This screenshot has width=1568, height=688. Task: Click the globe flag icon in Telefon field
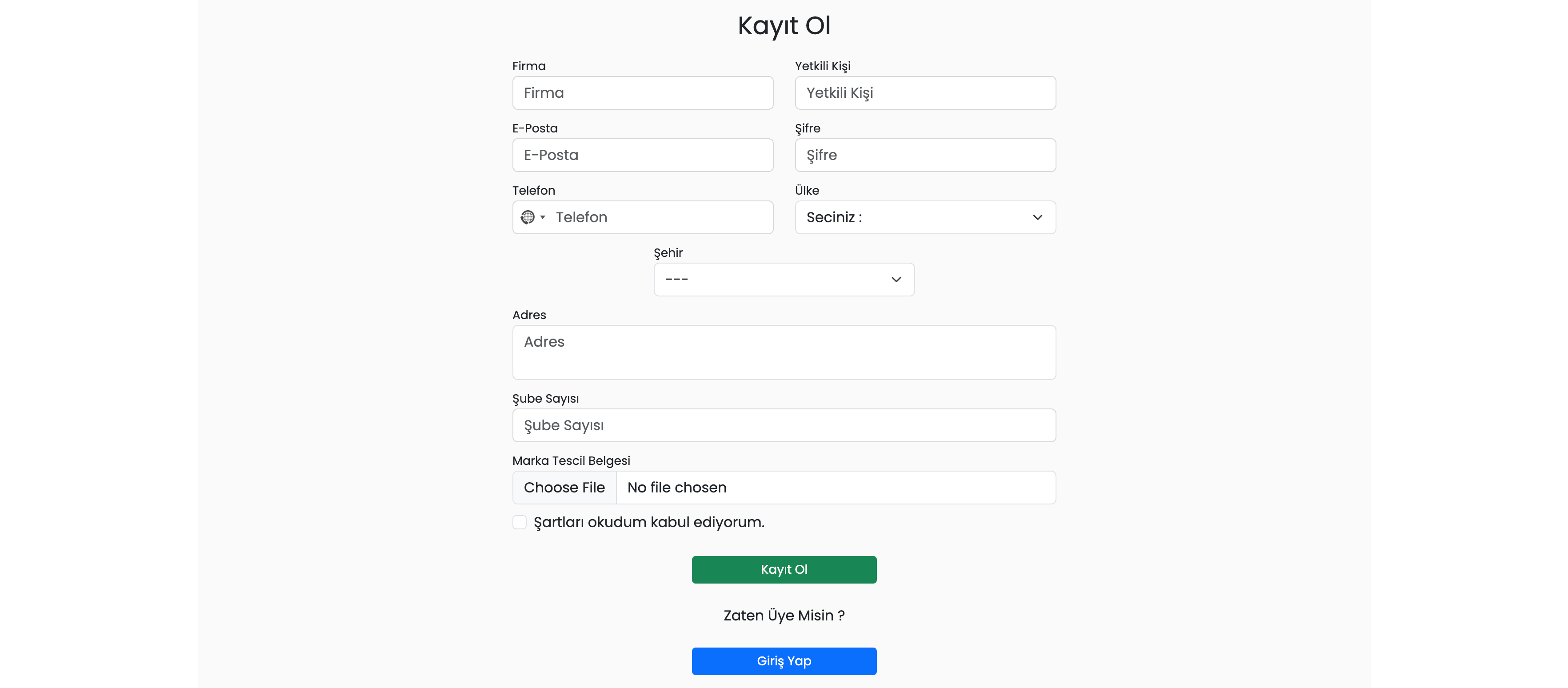pyautogui.click(x=527, y=217)
